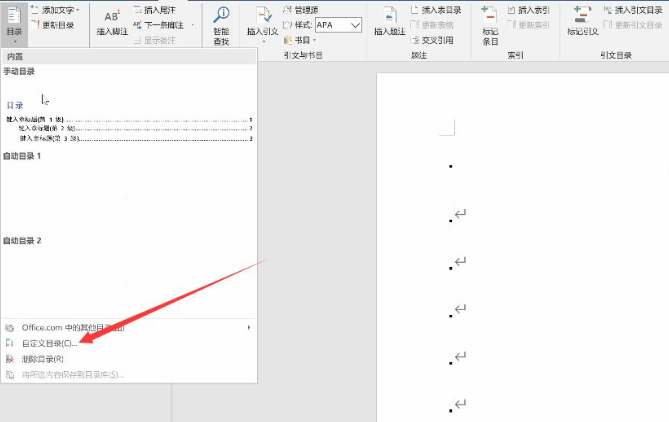Expand the 下一条脚注 dropdown arrow
This screenshot has height=422, width=669.
193,25
